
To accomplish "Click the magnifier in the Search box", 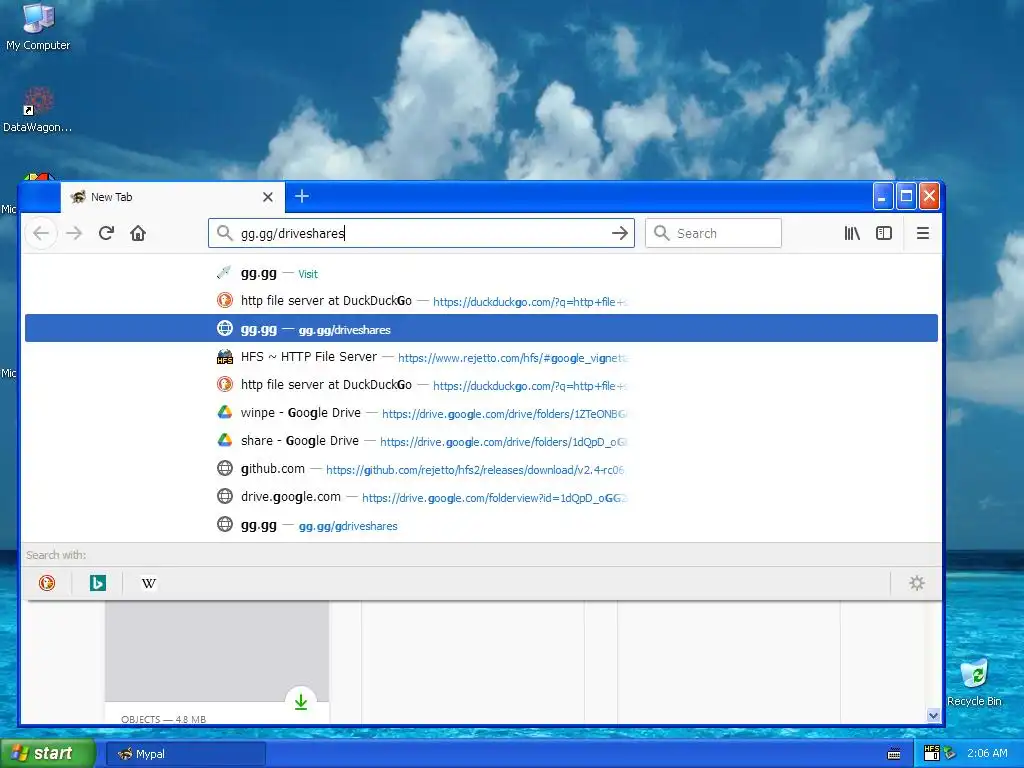I will coord(662,233).
